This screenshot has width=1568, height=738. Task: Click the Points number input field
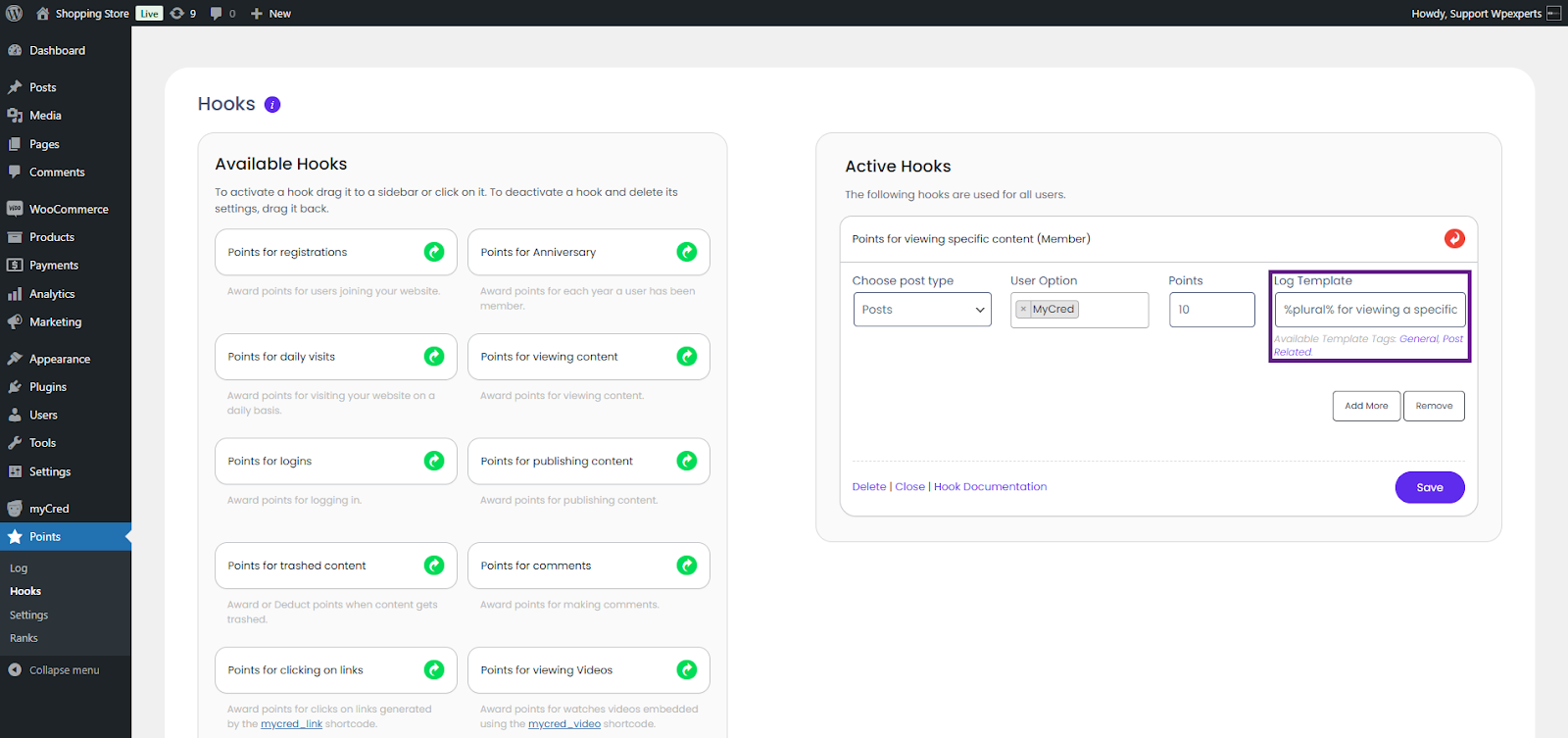[1211, 310]
